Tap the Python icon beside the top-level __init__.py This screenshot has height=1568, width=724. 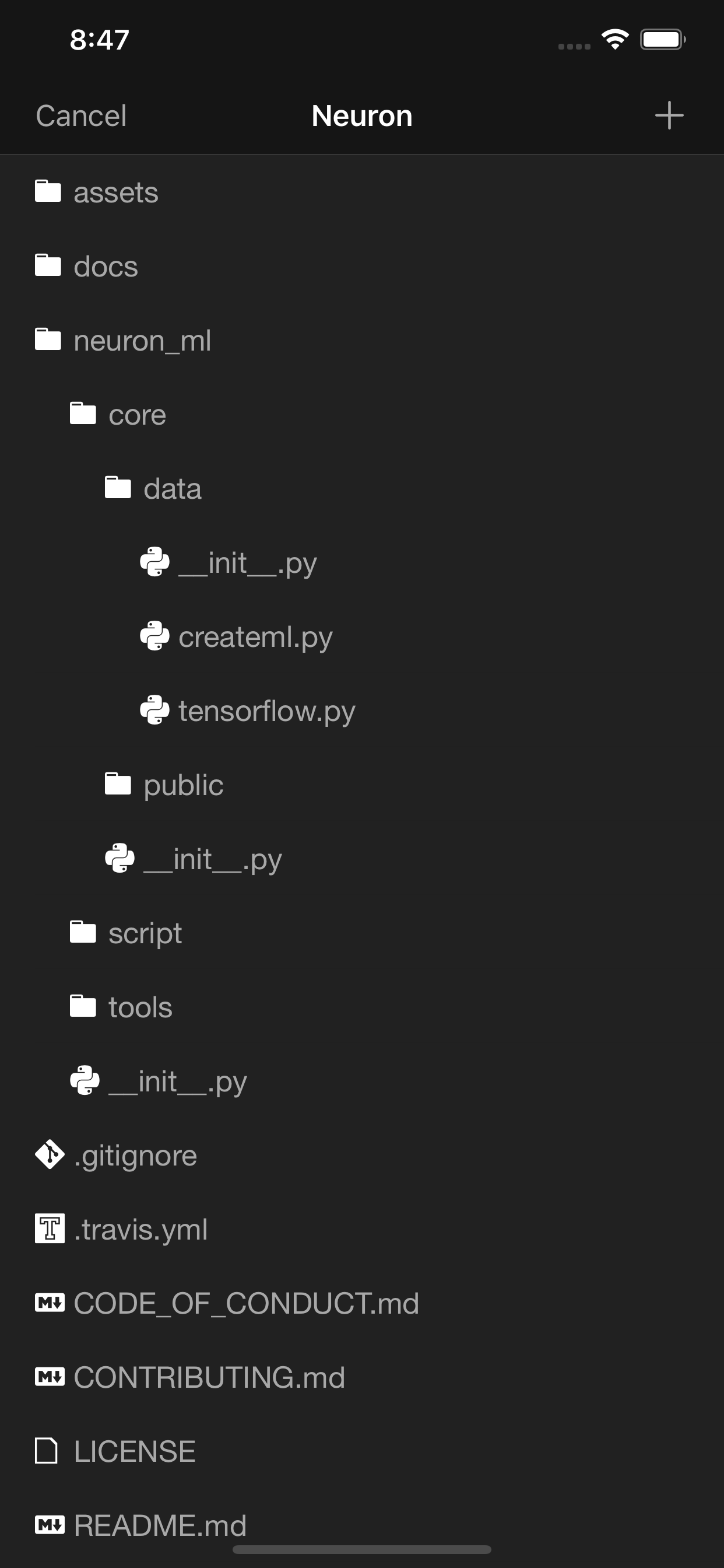pyautogui.click(x=84, y=1080)
